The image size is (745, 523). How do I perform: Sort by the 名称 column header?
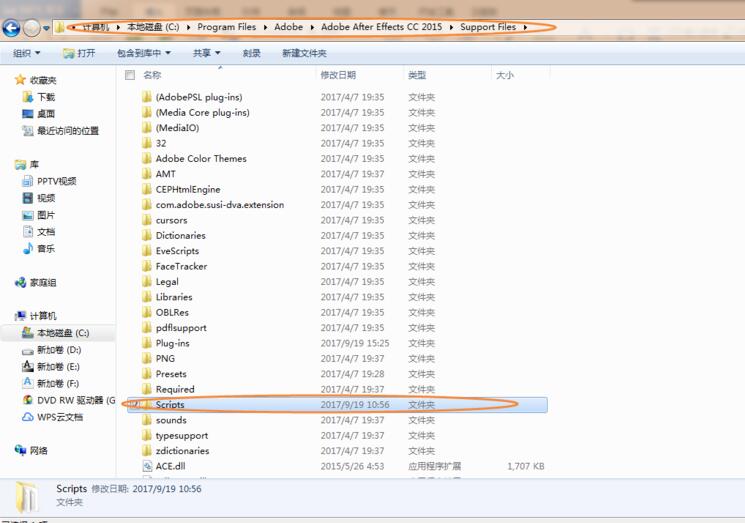click(x=152, y=75)
